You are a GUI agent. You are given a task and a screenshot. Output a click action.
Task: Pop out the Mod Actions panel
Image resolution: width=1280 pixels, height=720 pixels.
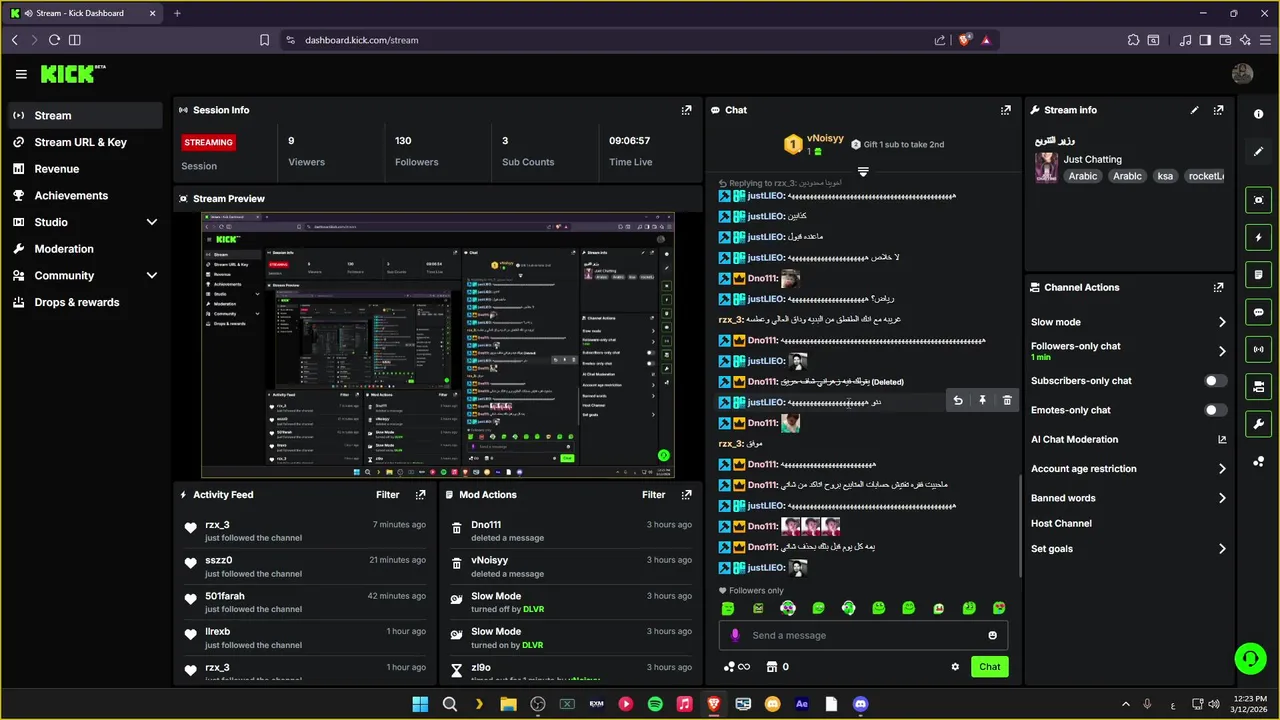(686, 495)
